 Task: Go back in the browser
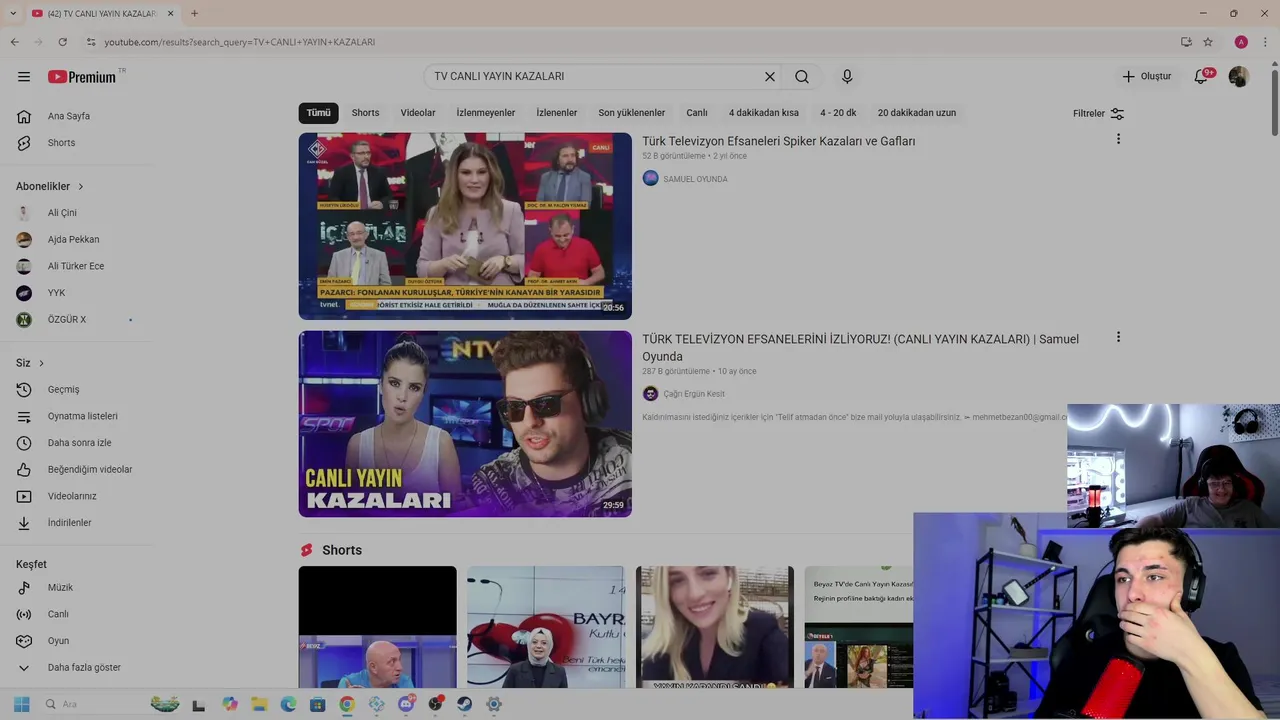[x=14, y=42]
